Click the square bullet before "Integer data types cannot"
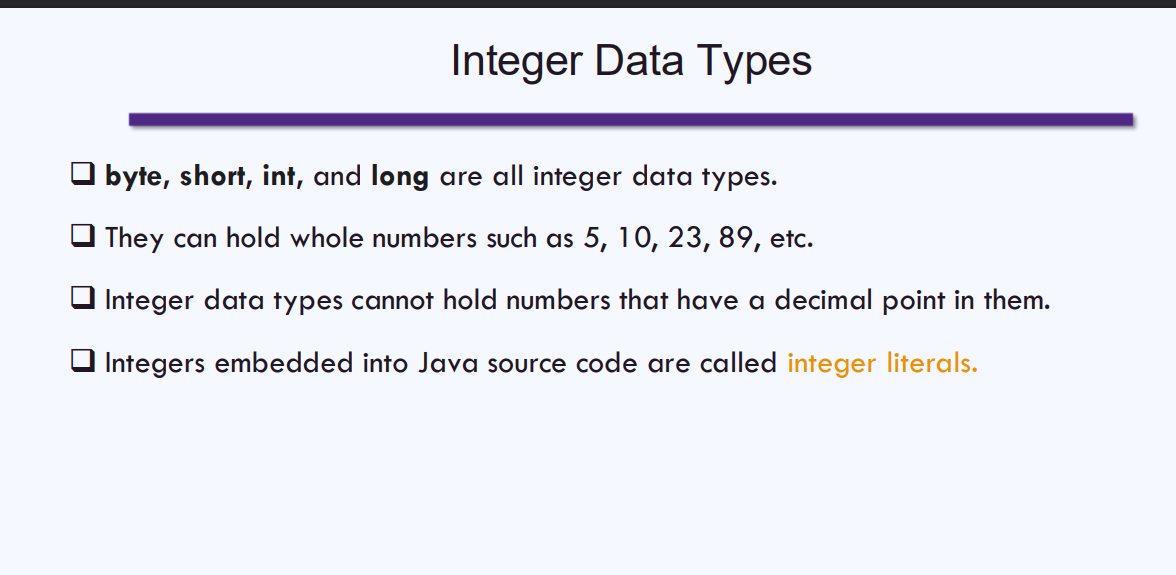1176x575 pixels. pos(82,299)
